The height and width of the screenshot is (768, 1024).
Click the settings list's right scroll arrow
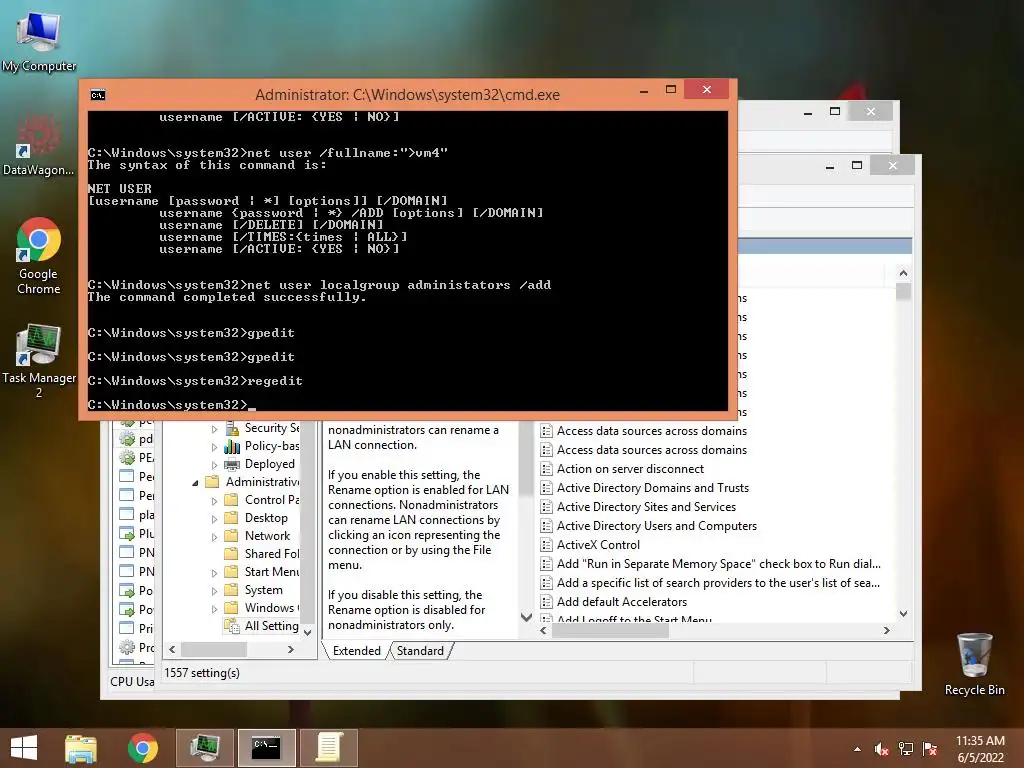(886, 630)
